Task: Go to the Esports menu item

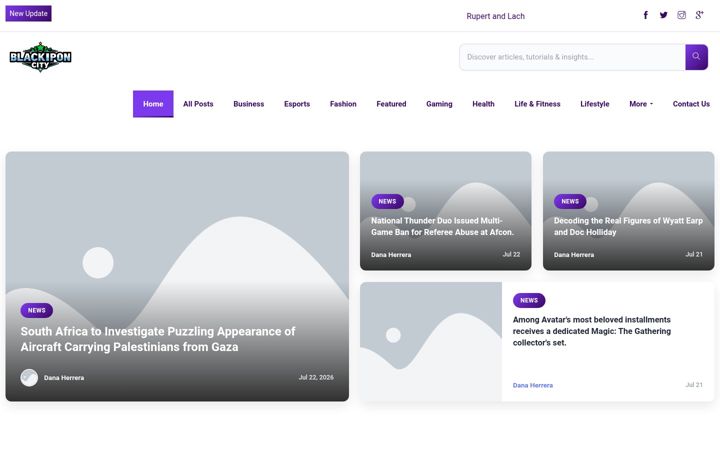Action: tap(297, 104)
